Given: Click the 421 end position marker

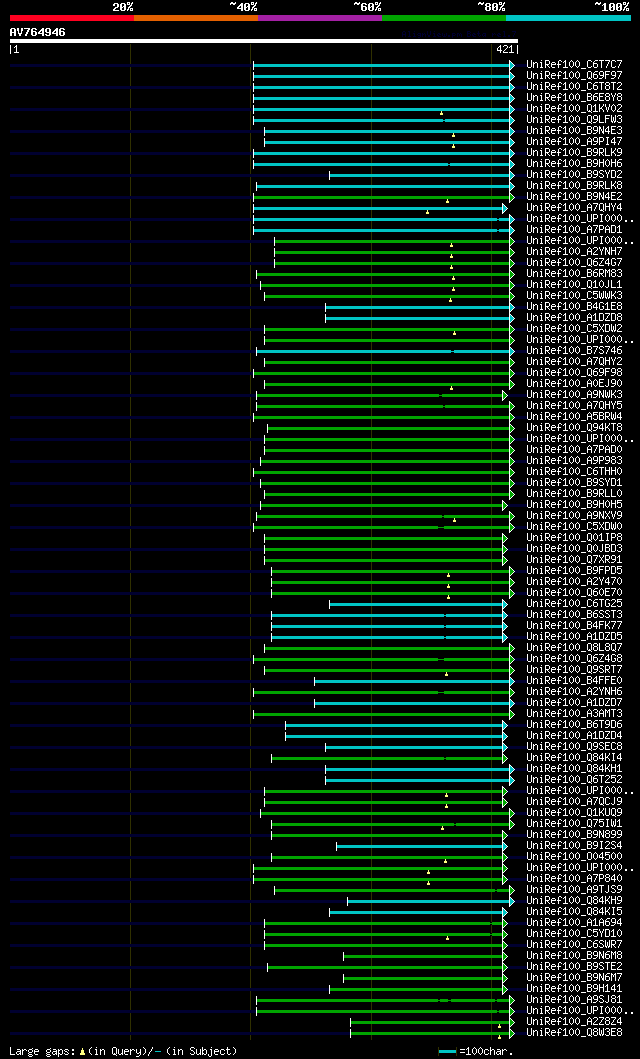Looking at the screenshot, I should [504, 49].
